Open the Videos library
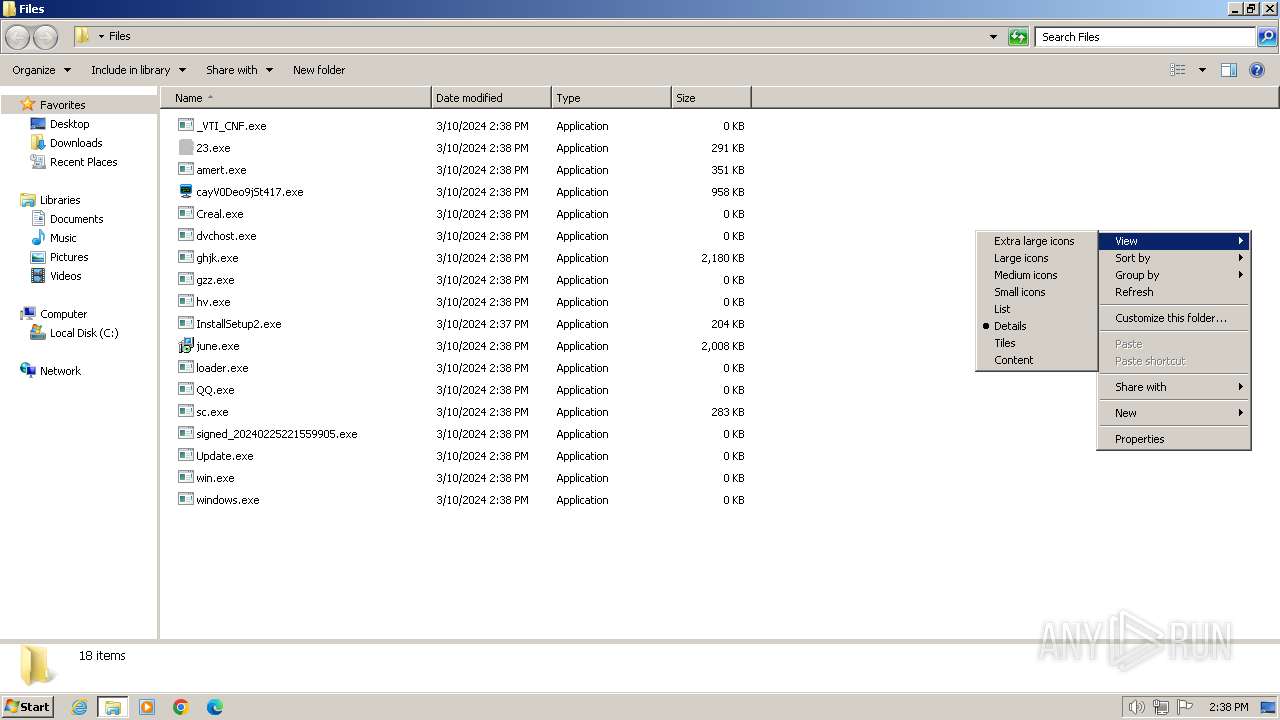The height and width of the screenshot is (720, 1280). click(65, 276)
